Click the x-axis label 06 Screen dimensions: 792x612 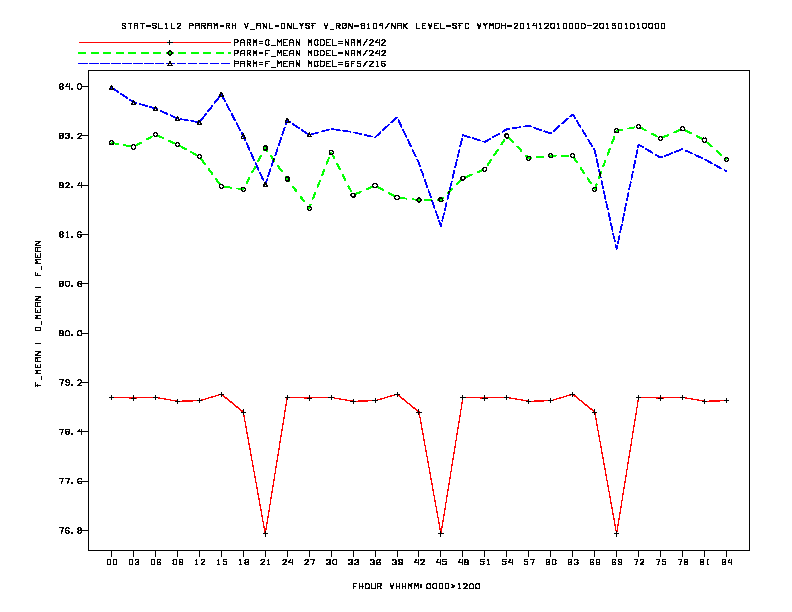tap(156, 562)
